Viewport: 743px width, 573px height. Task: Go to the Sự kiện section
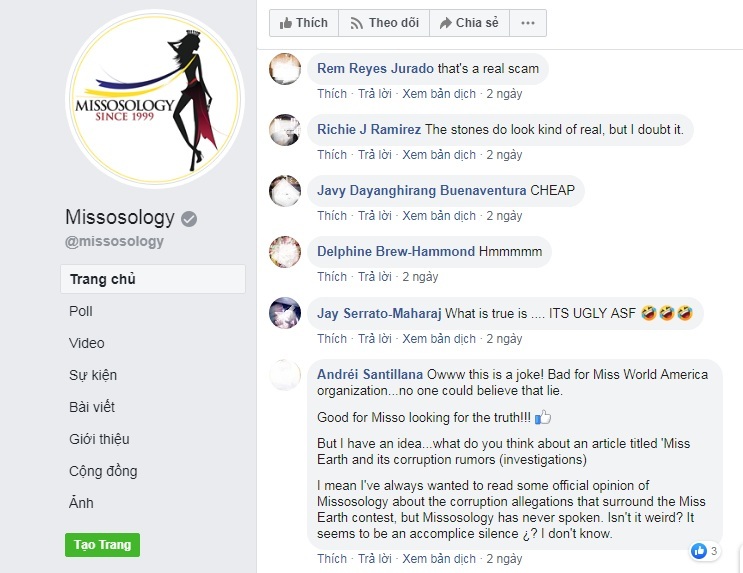(93, 375)
